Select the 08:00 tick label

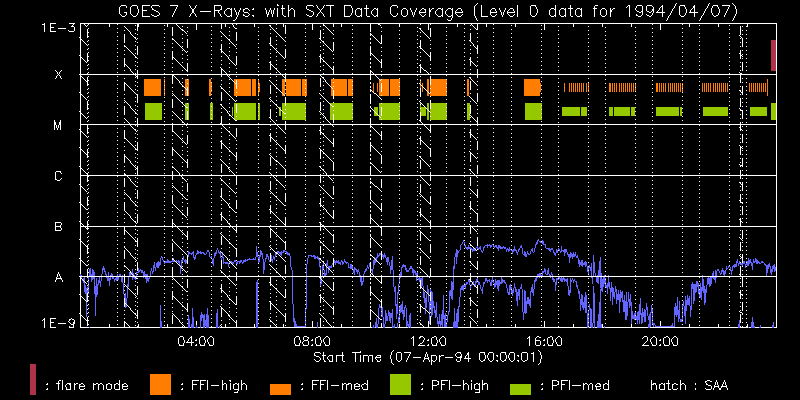(312, 342)
